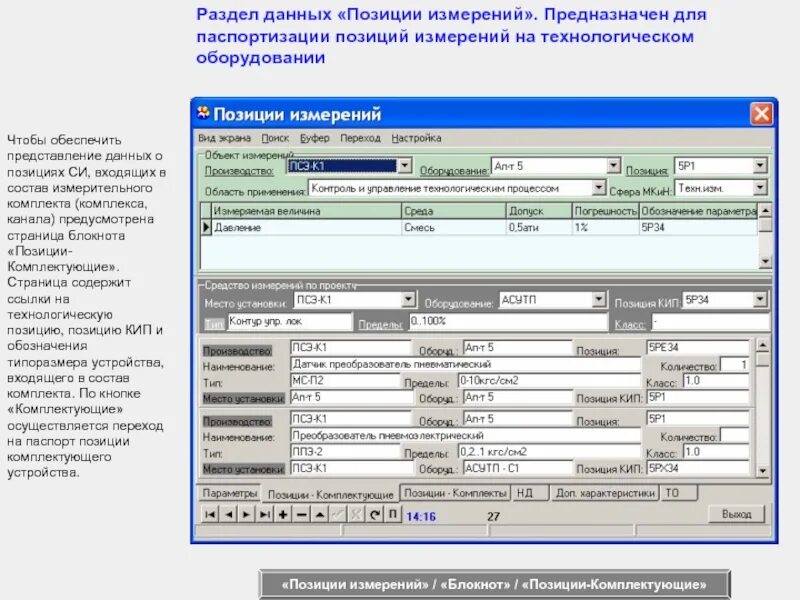Image resolution: width=800 pixels, height=600 pixels.
Task: Click the 1% Погрешность cell
Action: (x=606, y=228)
